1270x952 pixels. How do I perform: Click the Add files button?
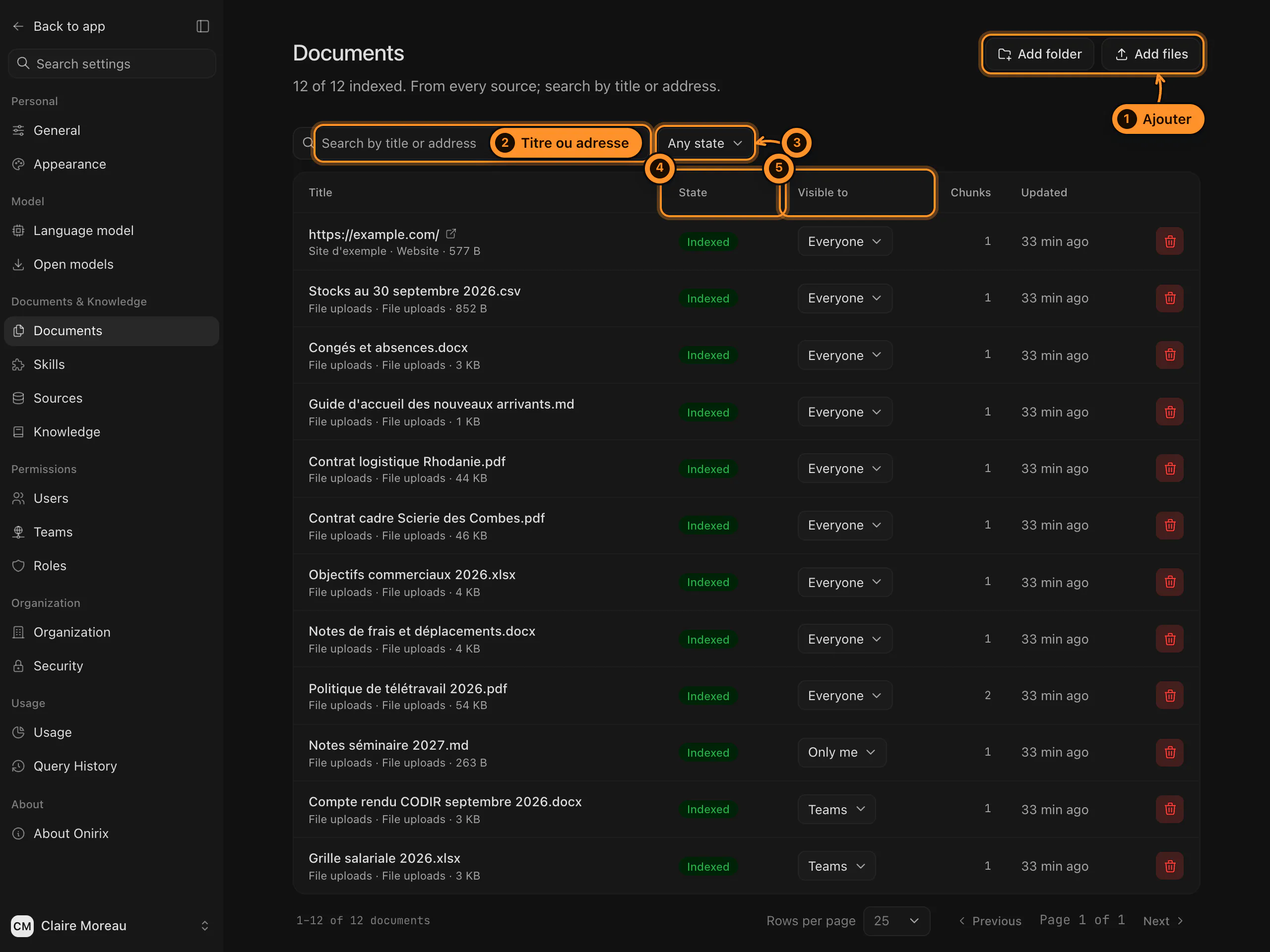[1151, 54]
